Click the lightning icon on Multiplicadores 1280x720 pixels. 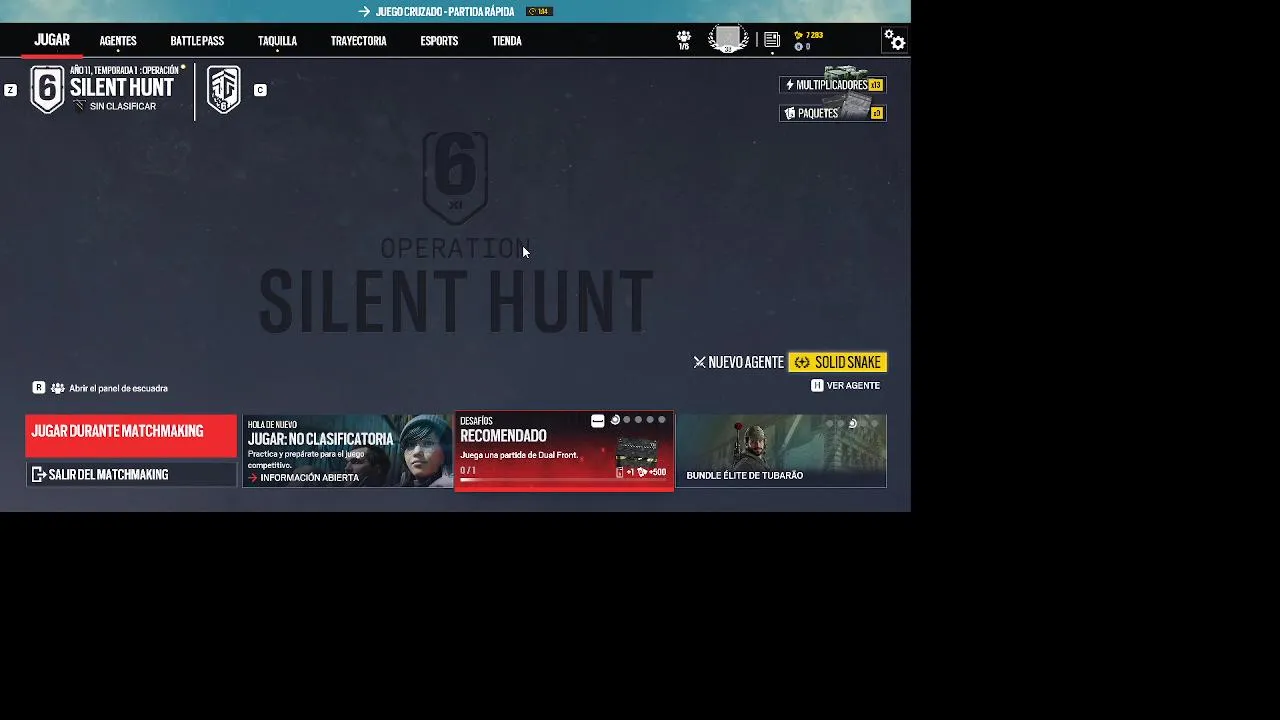click(x=790, y=85)
